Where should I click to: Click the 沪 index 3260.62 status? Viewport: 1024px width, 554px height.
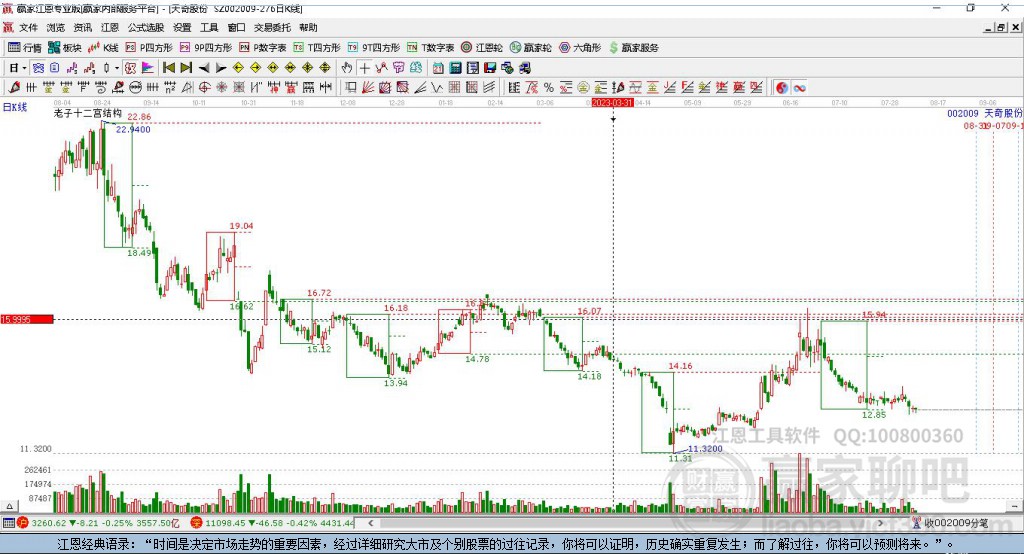click(x=98, y=523)
